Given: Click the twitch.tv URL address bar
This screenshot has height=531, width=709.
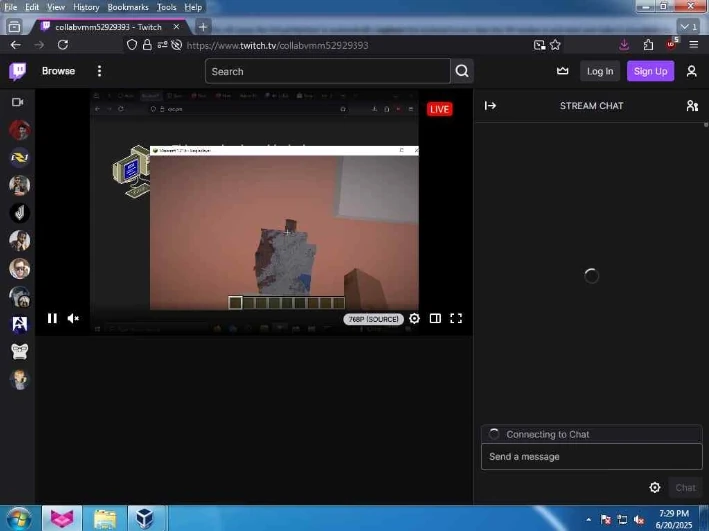Looking at the screenshot, I should [277, 45].
